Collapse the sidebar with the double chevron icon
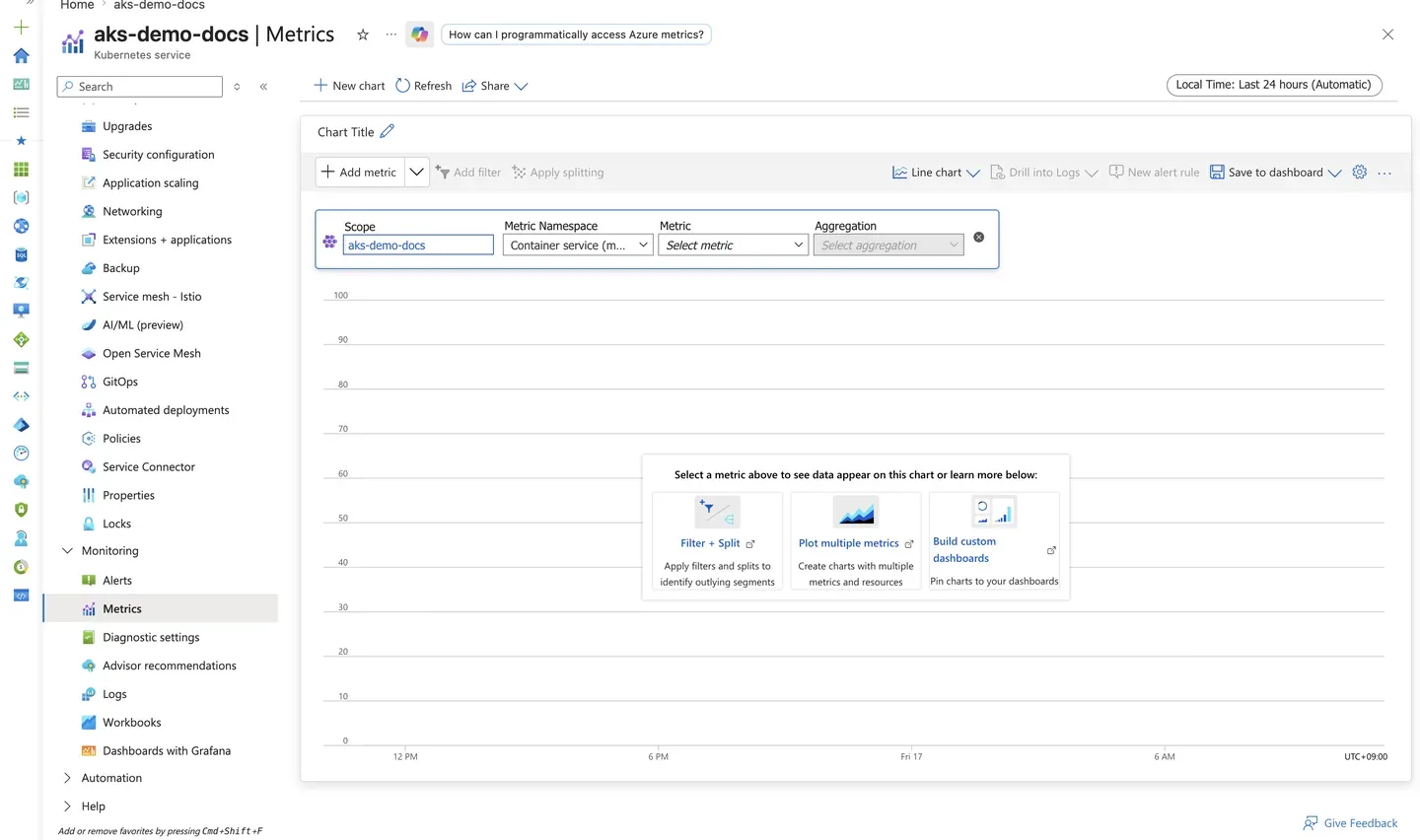This screenshot has width=1420, height=840. click(264, 87)
